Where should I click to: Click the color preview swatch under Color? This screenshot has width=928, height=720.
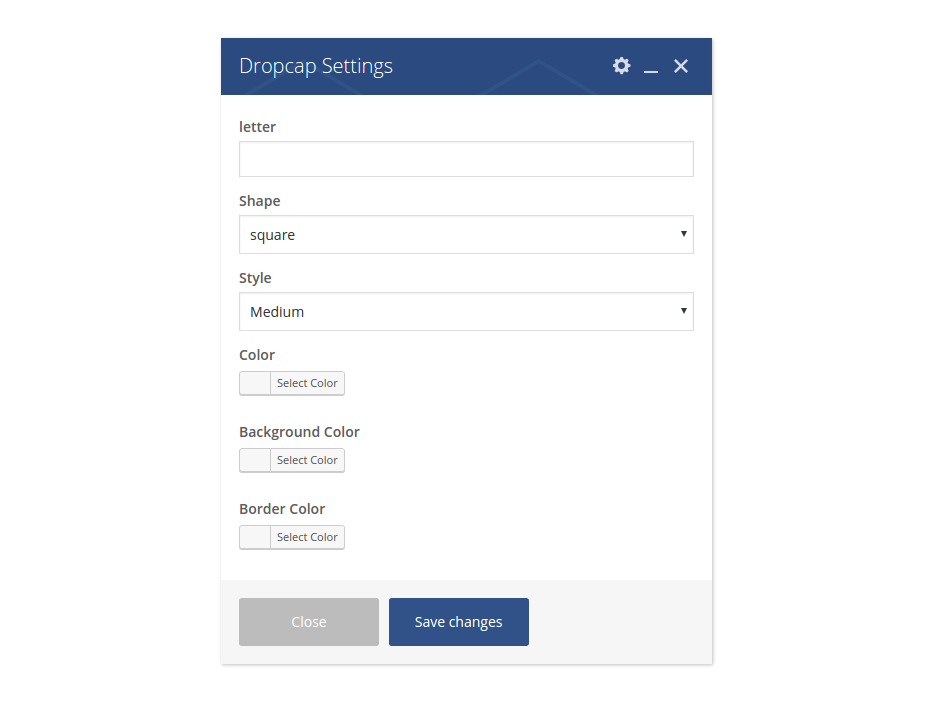point(255,383)
